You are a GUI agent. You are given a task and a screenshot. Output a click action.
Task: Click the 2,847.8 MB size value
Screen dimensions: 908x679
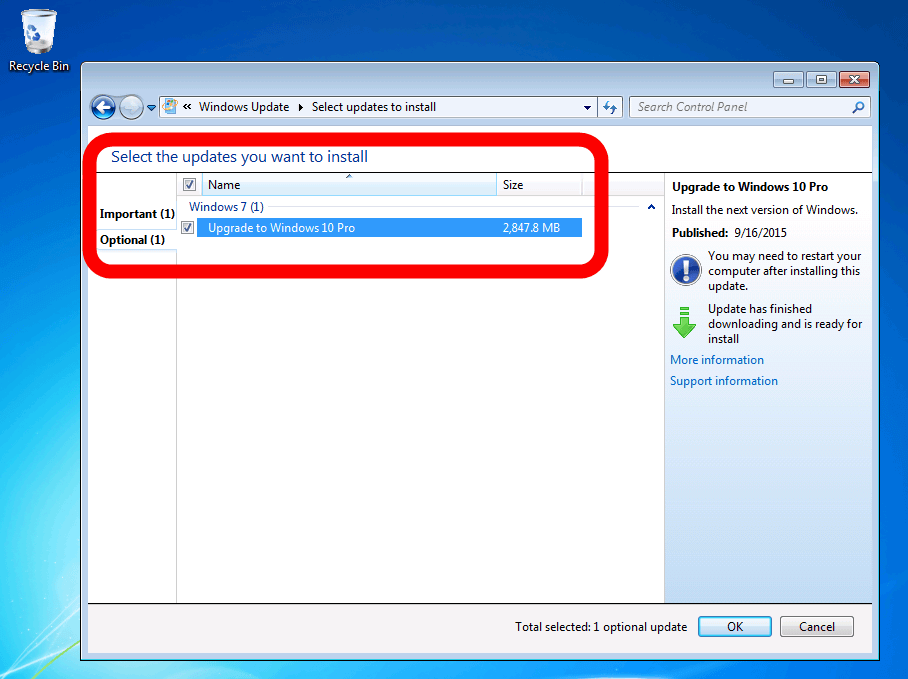(531, 227)
